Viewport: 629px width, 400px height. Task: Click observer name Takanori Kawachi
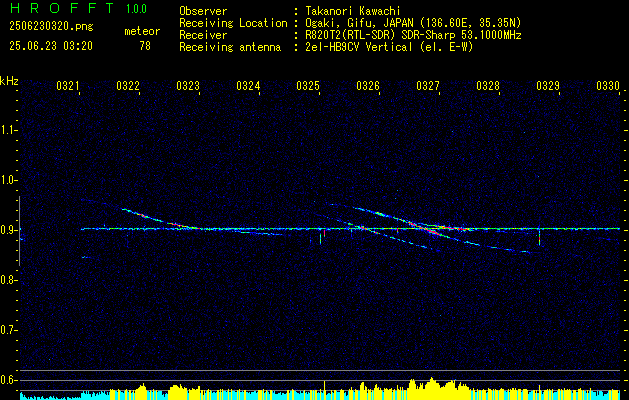353,11
